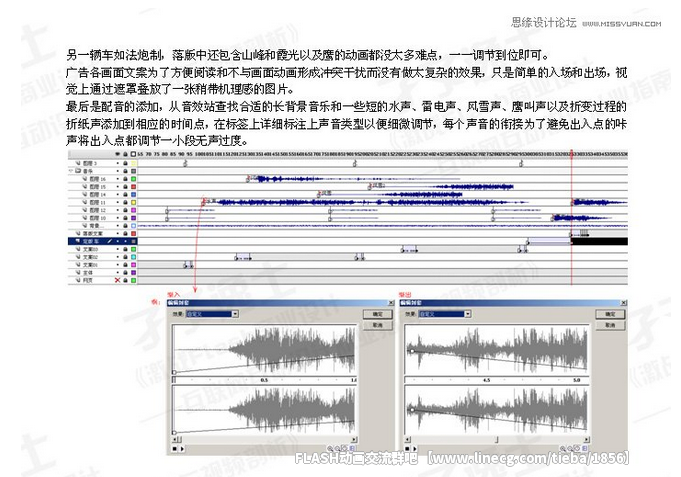The height and width of the screenshot is (477, 681).
Task: Play the sound in left envelope dialog
Action: [x=182, y=449]
